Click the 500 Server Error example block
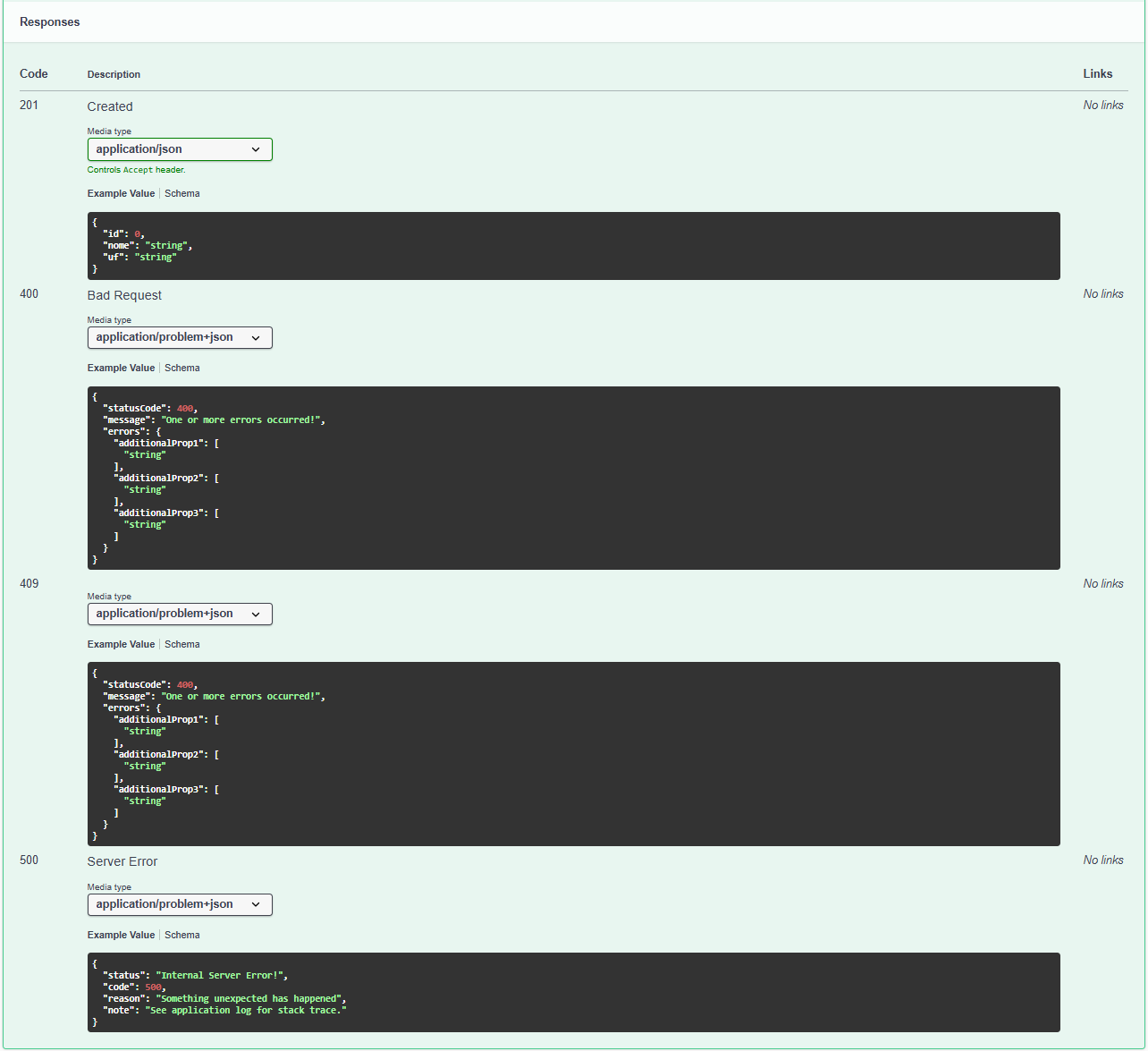The image size is (1148, 1051). tap(572, 992)
